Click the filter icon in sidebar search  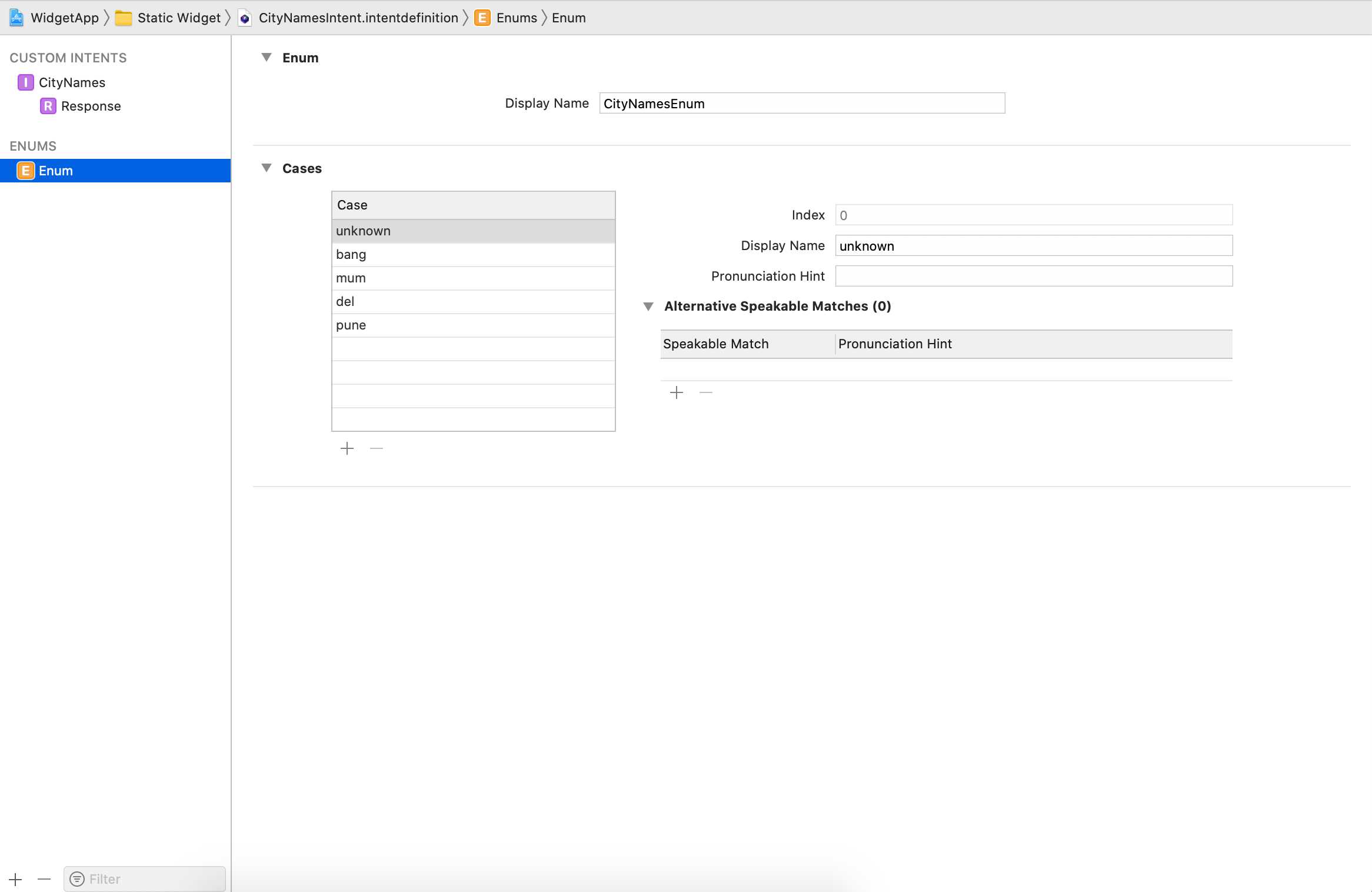coord(77,879)
